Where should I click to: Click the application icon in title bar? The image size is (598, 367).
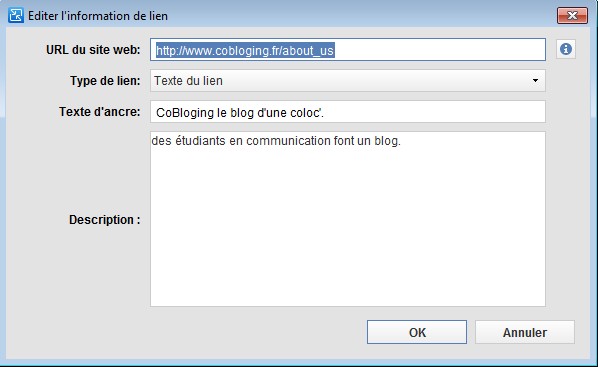click(16, 16)
